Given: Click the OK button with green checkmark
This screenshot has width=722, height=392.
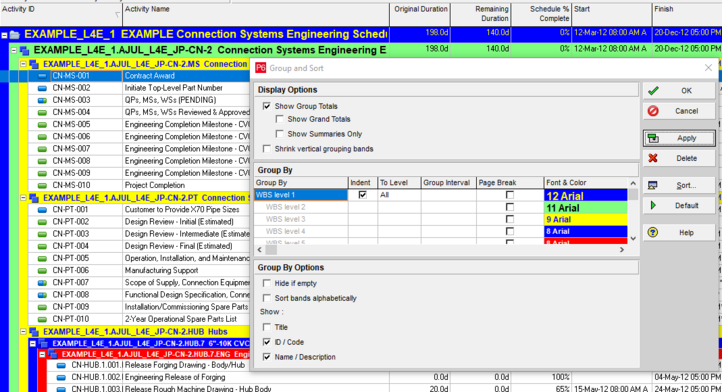Looking at the screenshot, I should tap(679, 91).
